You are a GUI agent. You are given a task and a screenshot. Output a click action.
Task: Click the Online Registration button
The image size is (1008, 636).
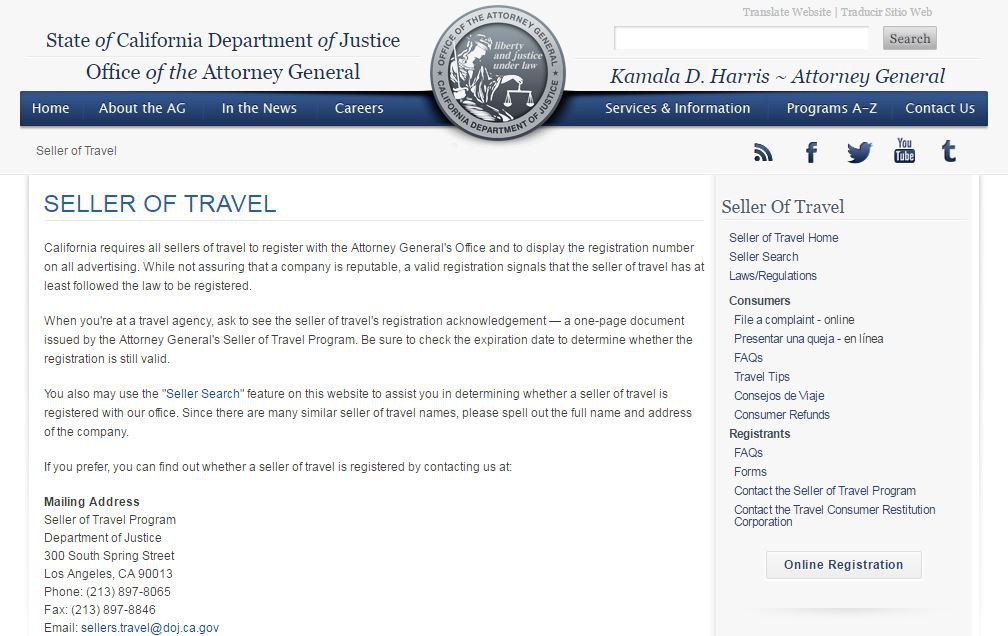(843, 565)
